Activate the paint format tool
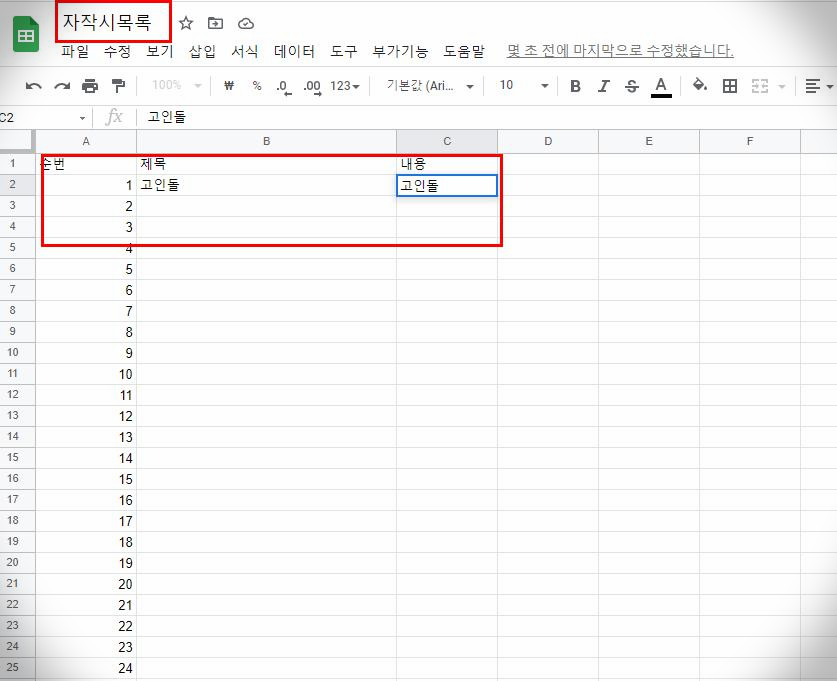837x681 pixels. (118, 85)
